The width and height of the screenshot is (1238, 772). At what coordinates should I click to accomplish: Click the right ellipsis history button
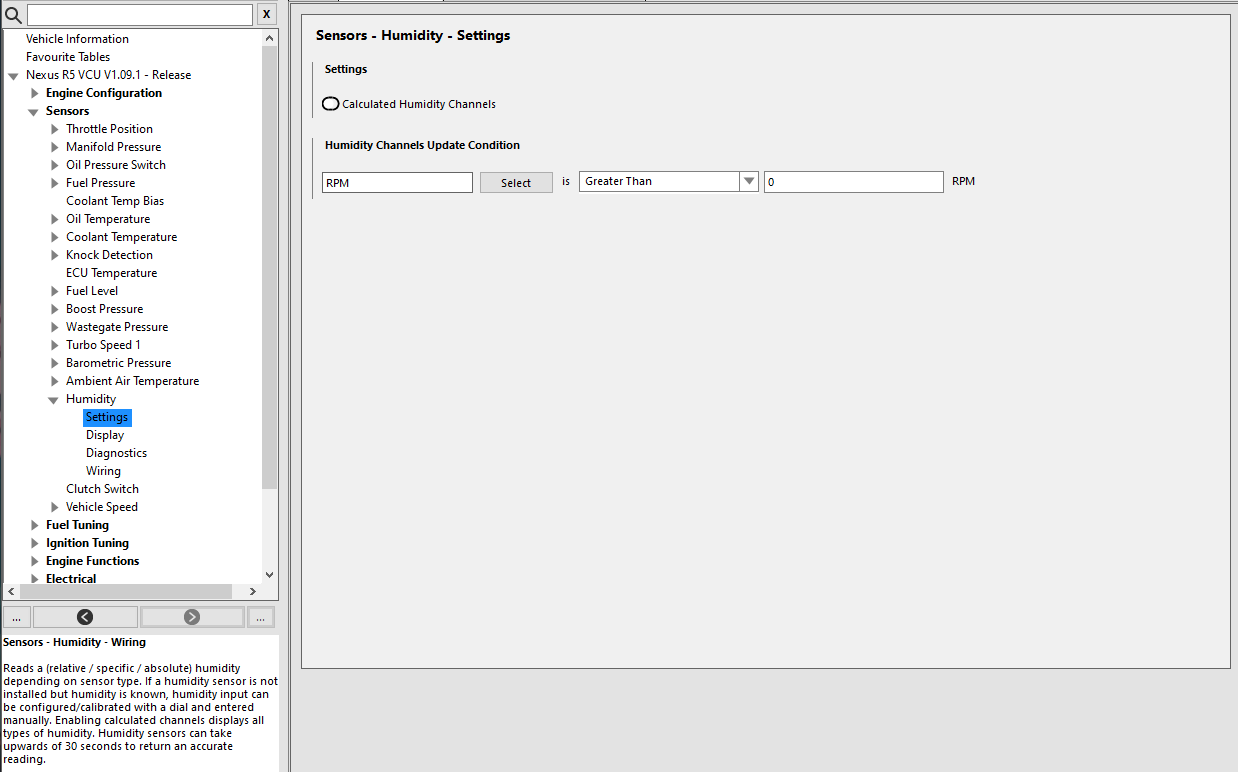[261, 617]
